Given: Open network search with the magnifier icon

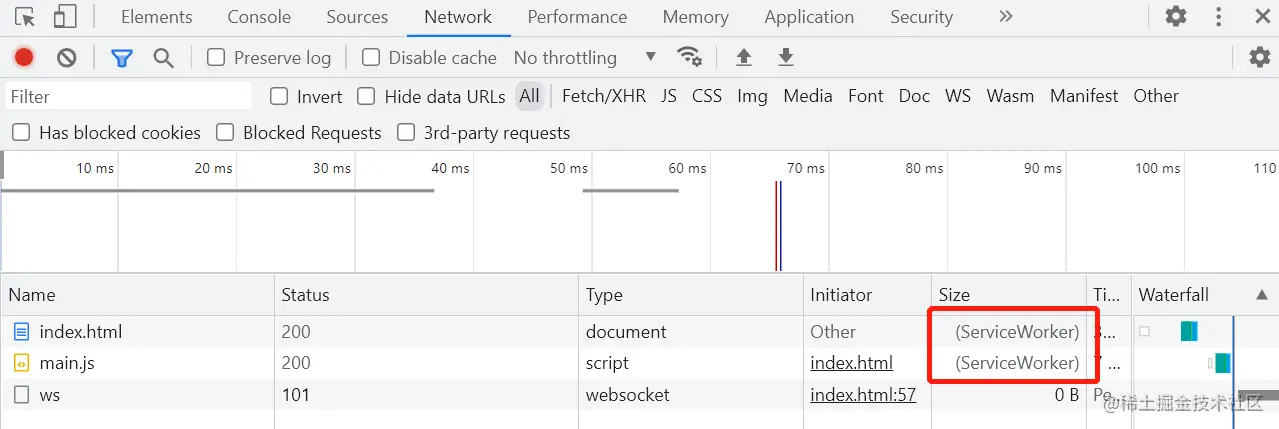Looking at the screenshot, I should pos(164,57).
